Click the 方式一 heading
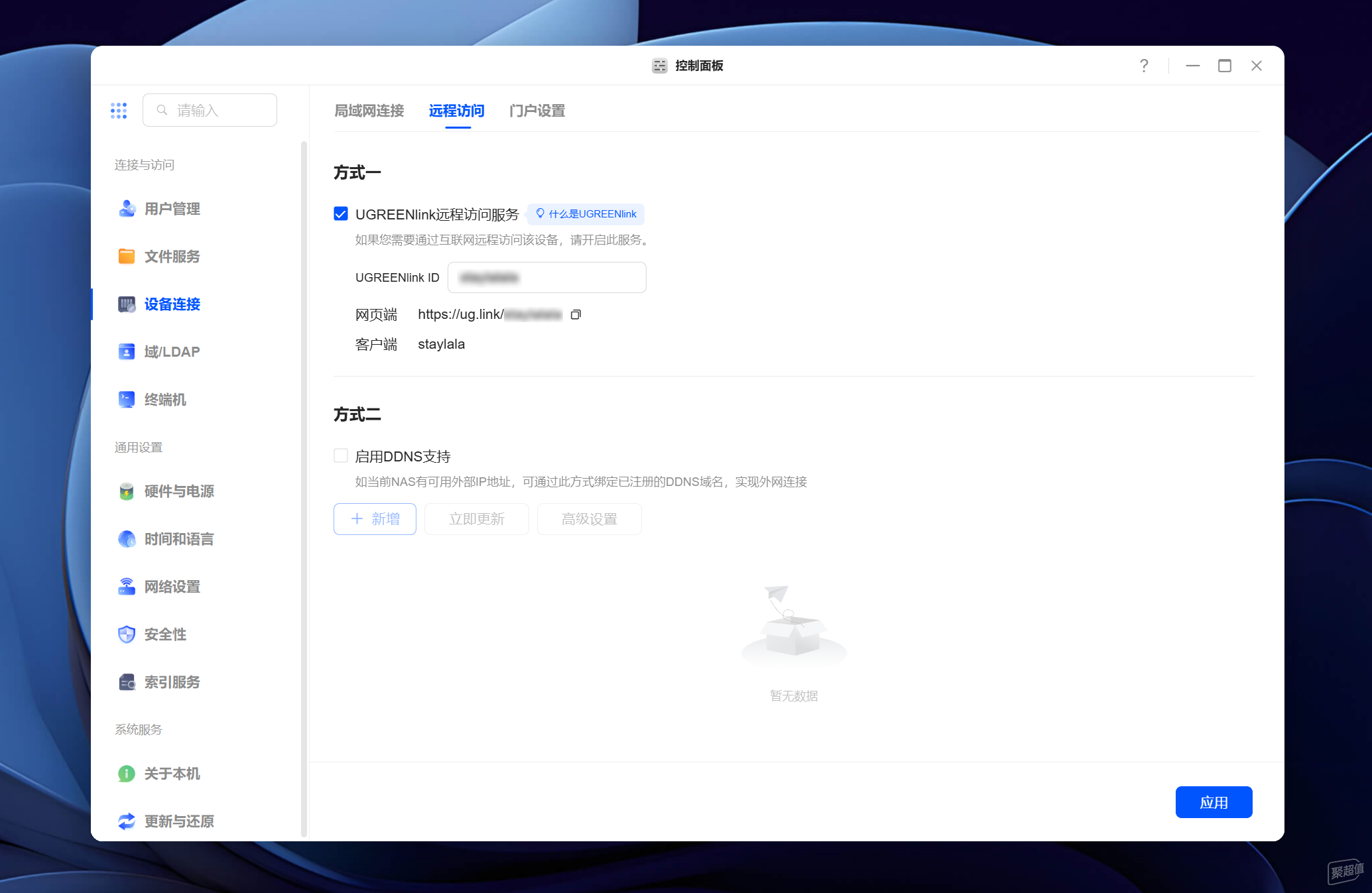Image resolution: width=1372 pixels, height=893 pixels. (x=357, y=172)
